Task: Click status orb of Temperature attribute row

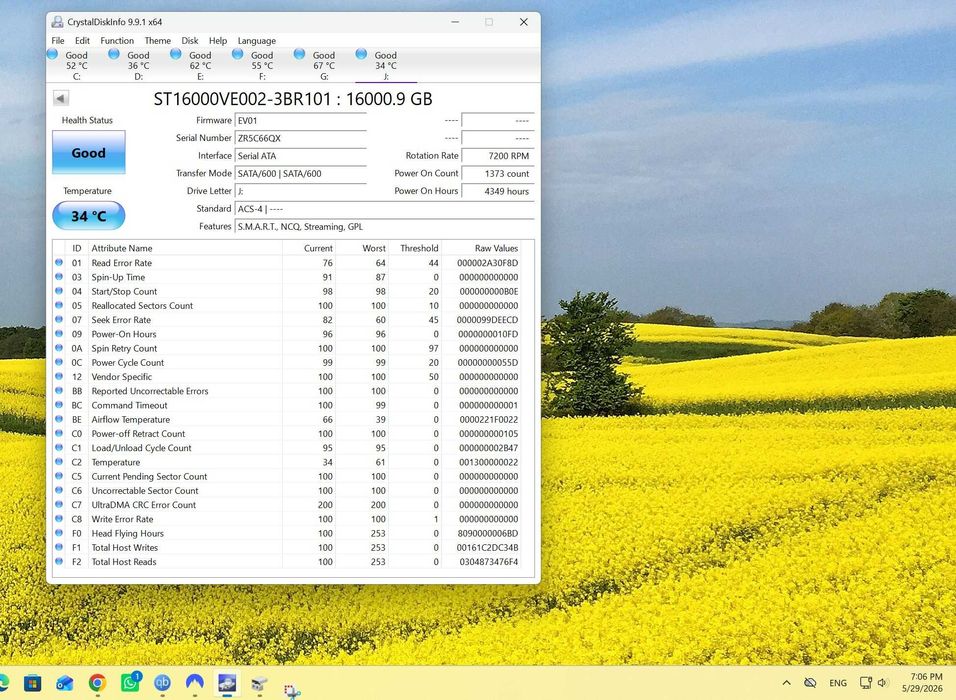Action: (59, 462)
